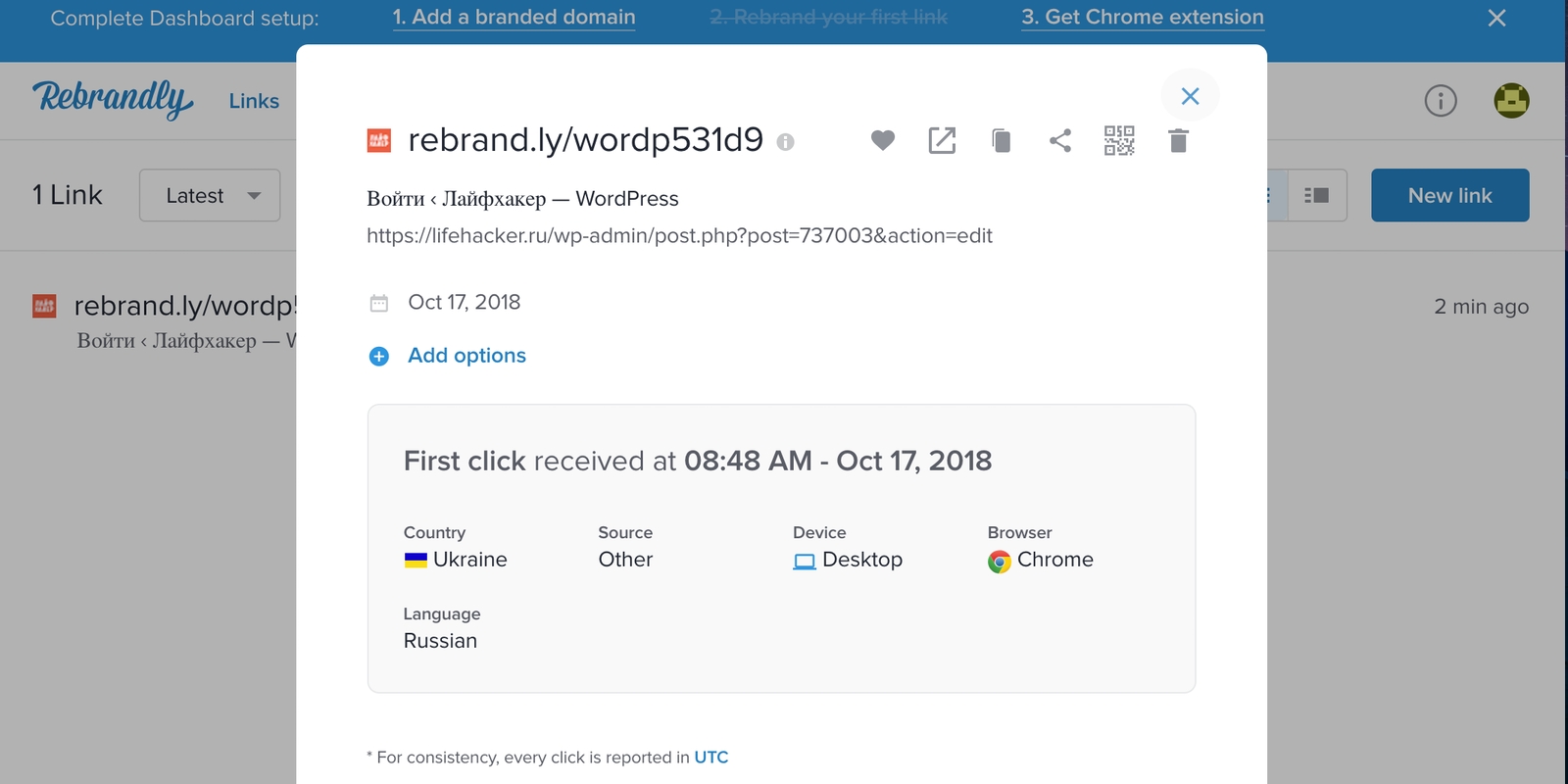Close the link details dialog
Image resolution: width=1568 pixels, height=784 pixels.
tap(1190, 96)
